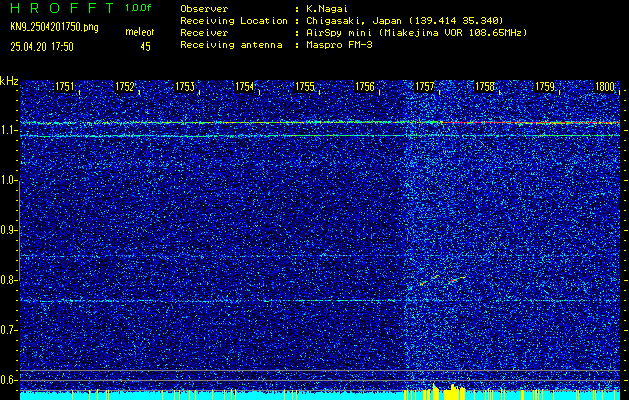Screen dimensions: 629x400
Task: Click the 1752 time marker
Action: click(124, 86)
